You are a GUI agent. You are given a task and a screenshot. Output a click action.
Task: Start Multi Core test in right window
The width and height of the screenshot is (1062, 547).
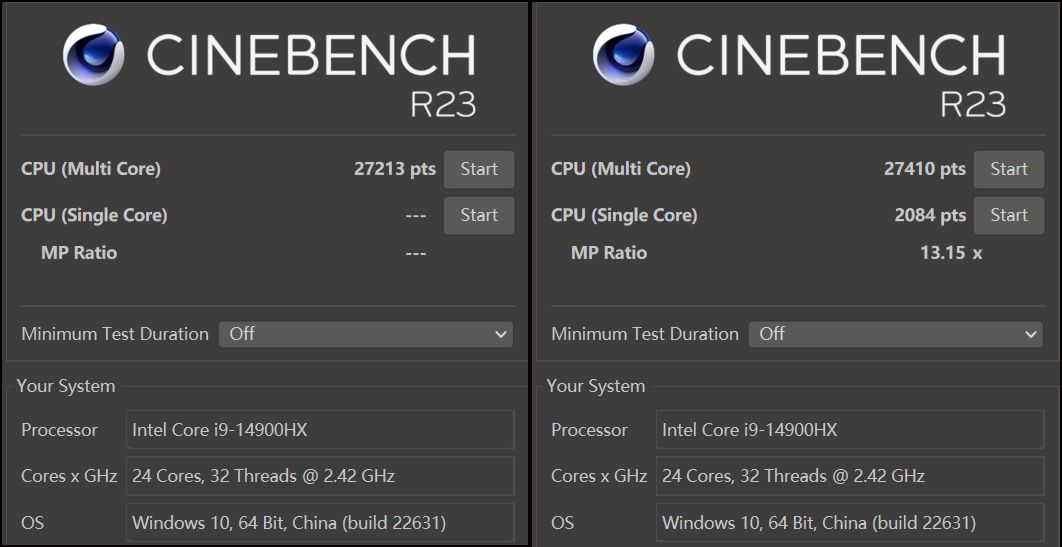pyautogui.click(x=1008, y=169)
